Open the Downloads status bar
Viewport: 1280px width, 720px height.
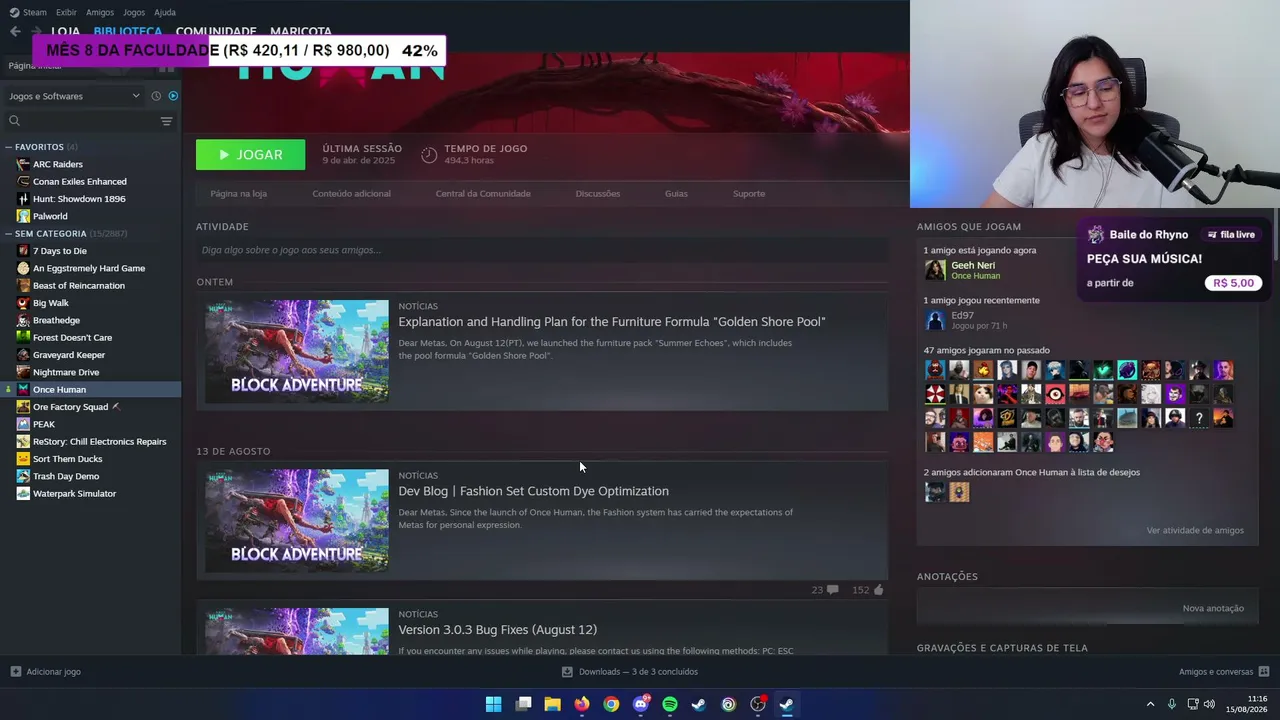coord(630,672)
